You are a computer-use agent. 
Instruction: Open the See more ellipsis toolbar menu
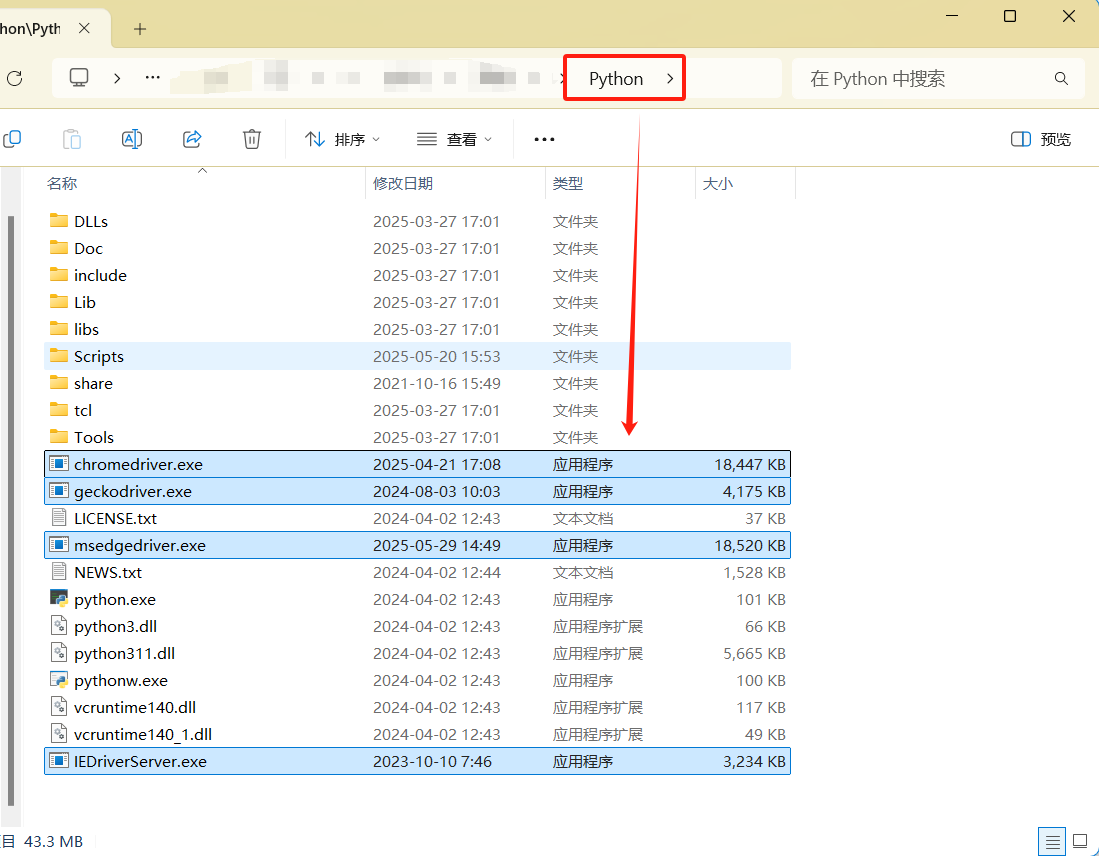tap(545, 140)
